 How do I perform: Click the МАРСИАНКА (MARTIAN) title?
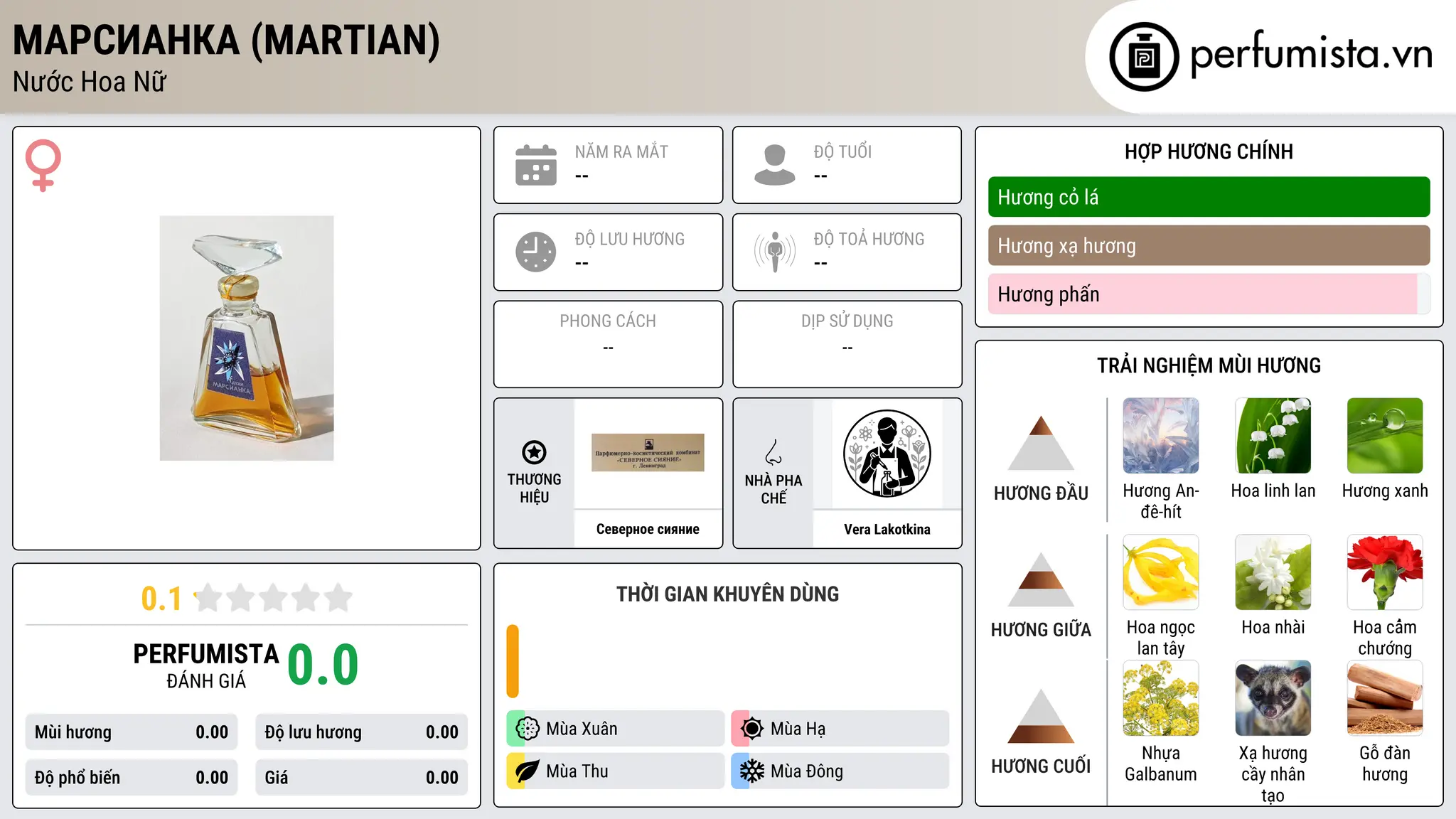click(x=227, y=40)
